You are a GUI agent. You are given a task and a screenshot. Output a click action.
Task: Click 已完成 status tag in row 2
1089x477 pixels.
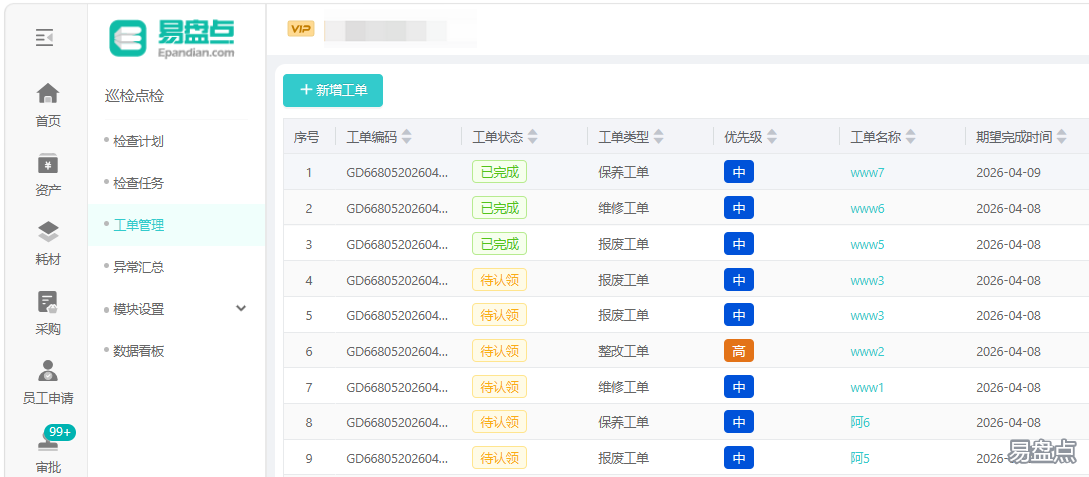coord(499,208)
